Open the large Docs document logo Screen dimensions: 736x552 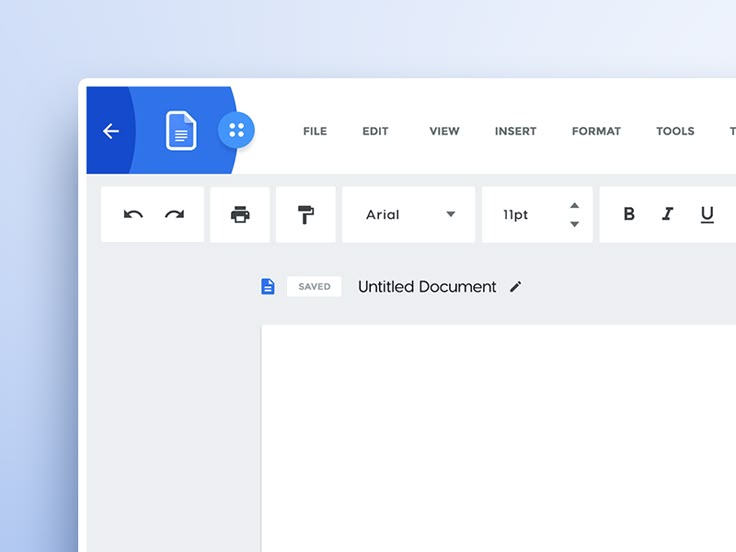(x=181, y=131)
